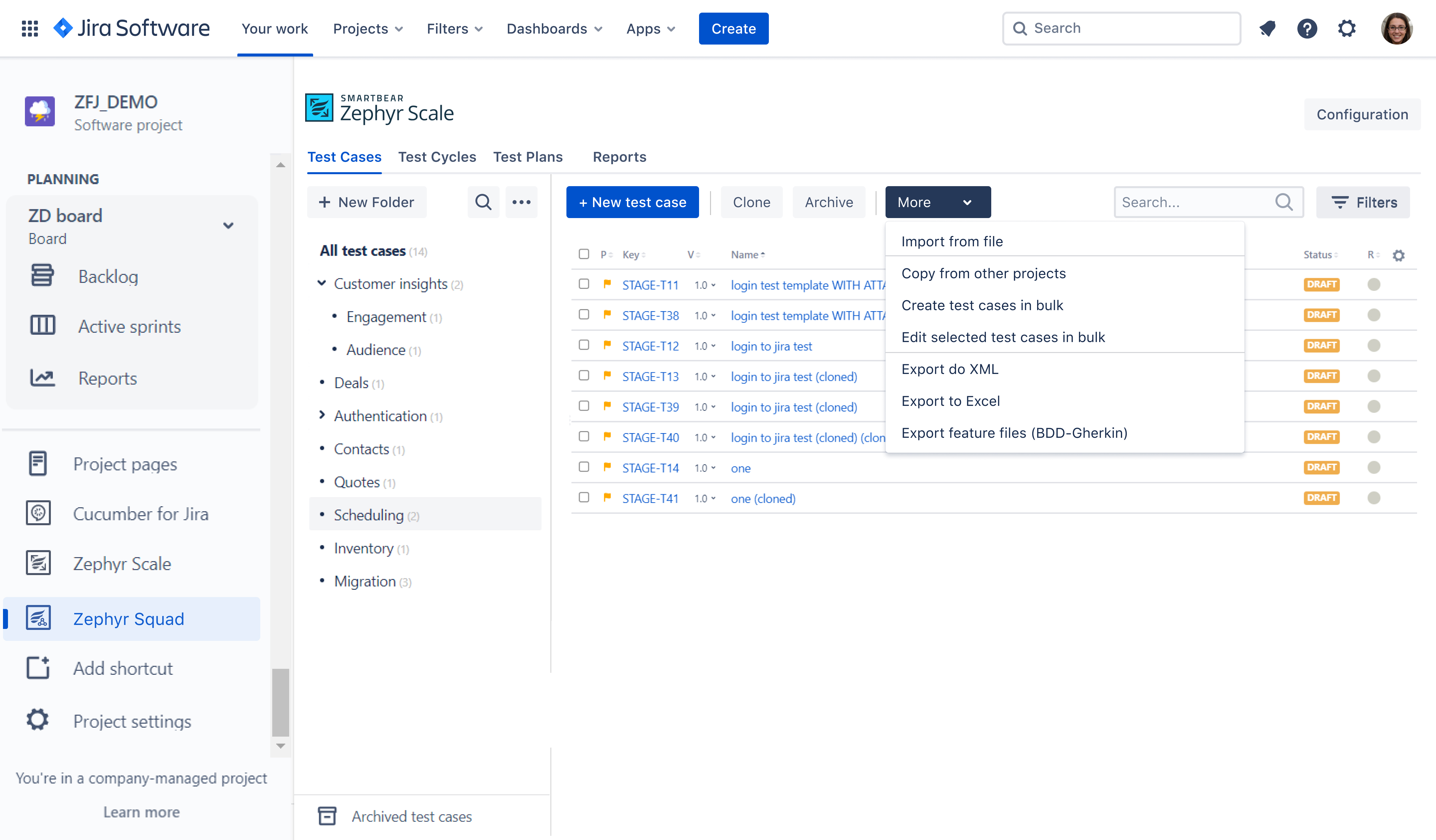
Task: Click the Clone button
Action: pyautogui.click(x=751, y=202)
